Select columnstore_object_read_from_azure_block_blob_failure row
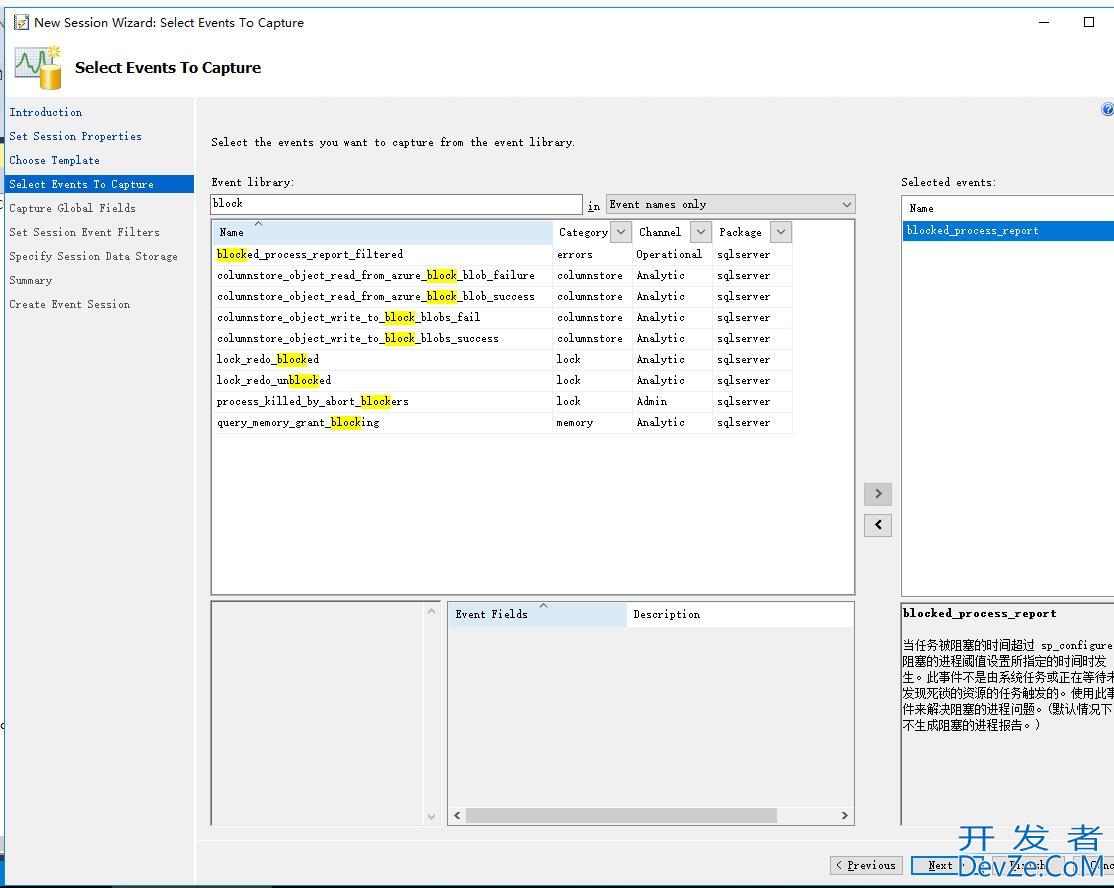The image size is (1114, 888). 502,276
